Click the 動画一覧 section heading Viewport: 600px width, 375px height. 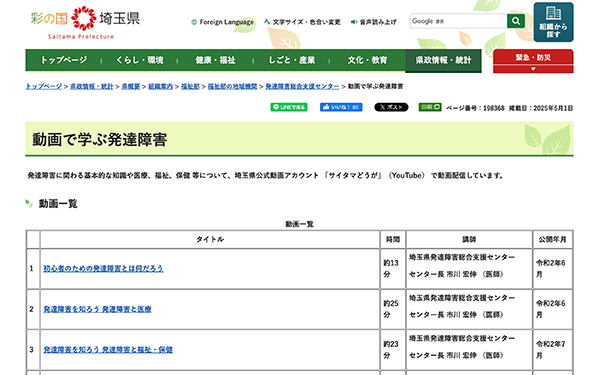pyautogui.click(x=58, y=204)
